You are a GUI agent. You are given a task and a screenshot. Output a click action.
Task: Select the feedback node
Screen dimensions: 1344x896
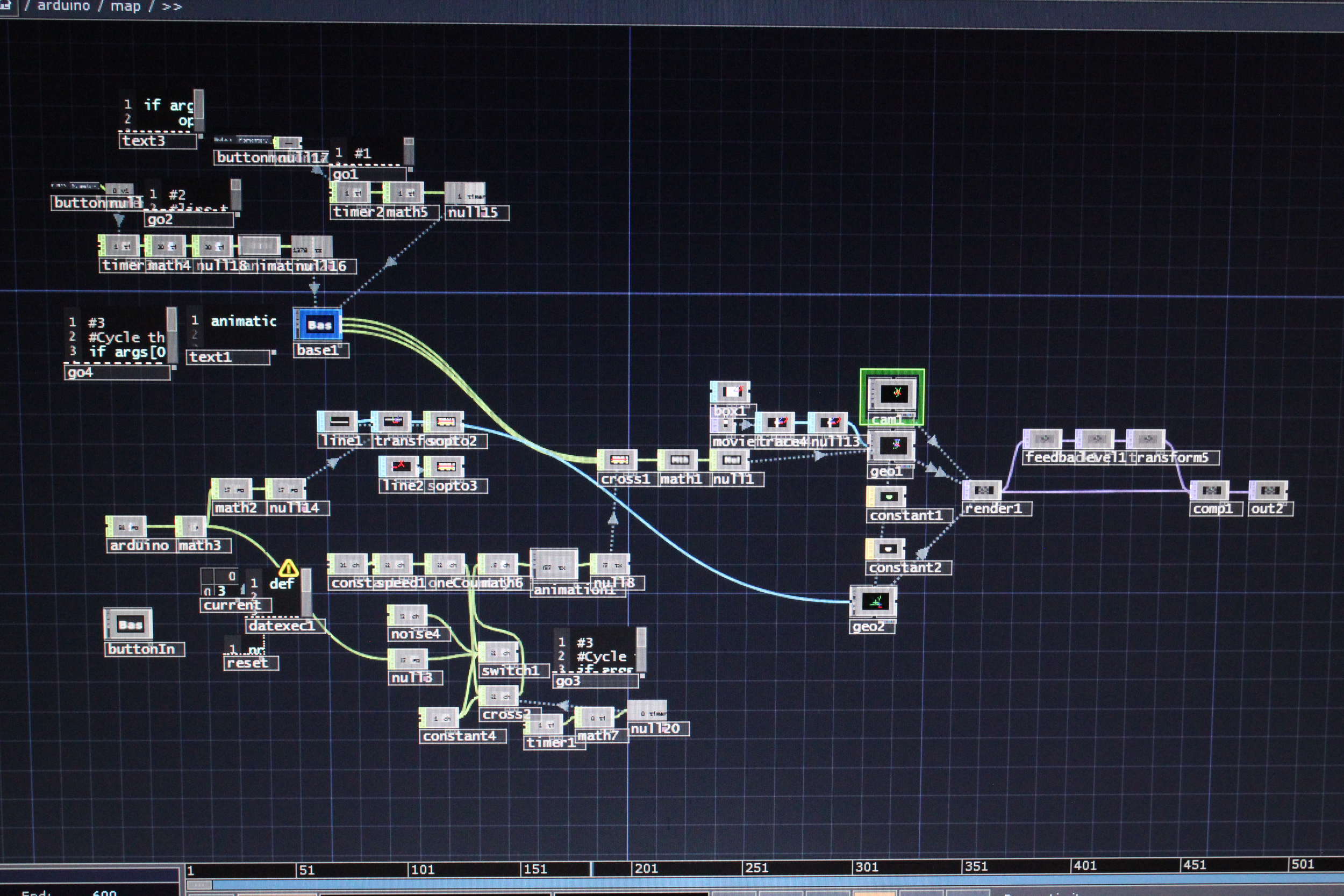[1042, 439]
